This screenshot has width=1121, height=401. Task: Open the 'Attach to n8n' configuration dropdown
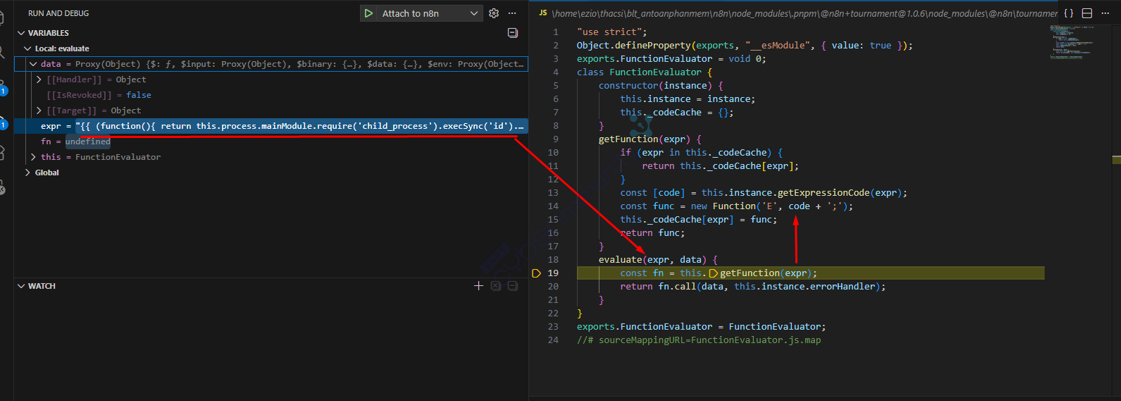pyautogui.click(x=431, y=14)
